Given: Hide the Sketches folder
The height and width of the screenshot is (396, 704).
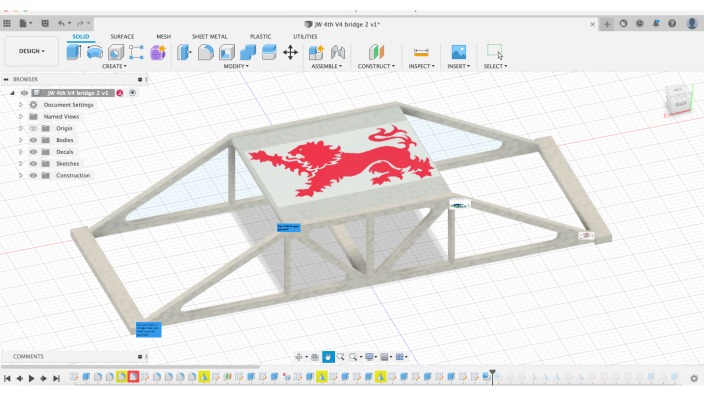Looking at the screenshot, I should [x=33, y=163].
